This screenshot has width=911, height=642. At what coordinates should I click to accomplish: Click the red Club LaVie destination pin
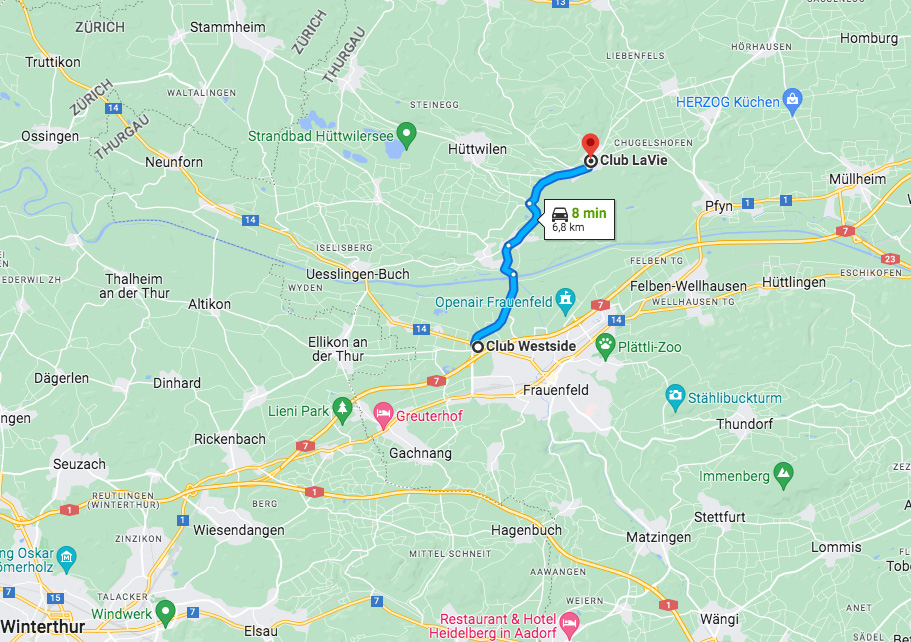590,144
